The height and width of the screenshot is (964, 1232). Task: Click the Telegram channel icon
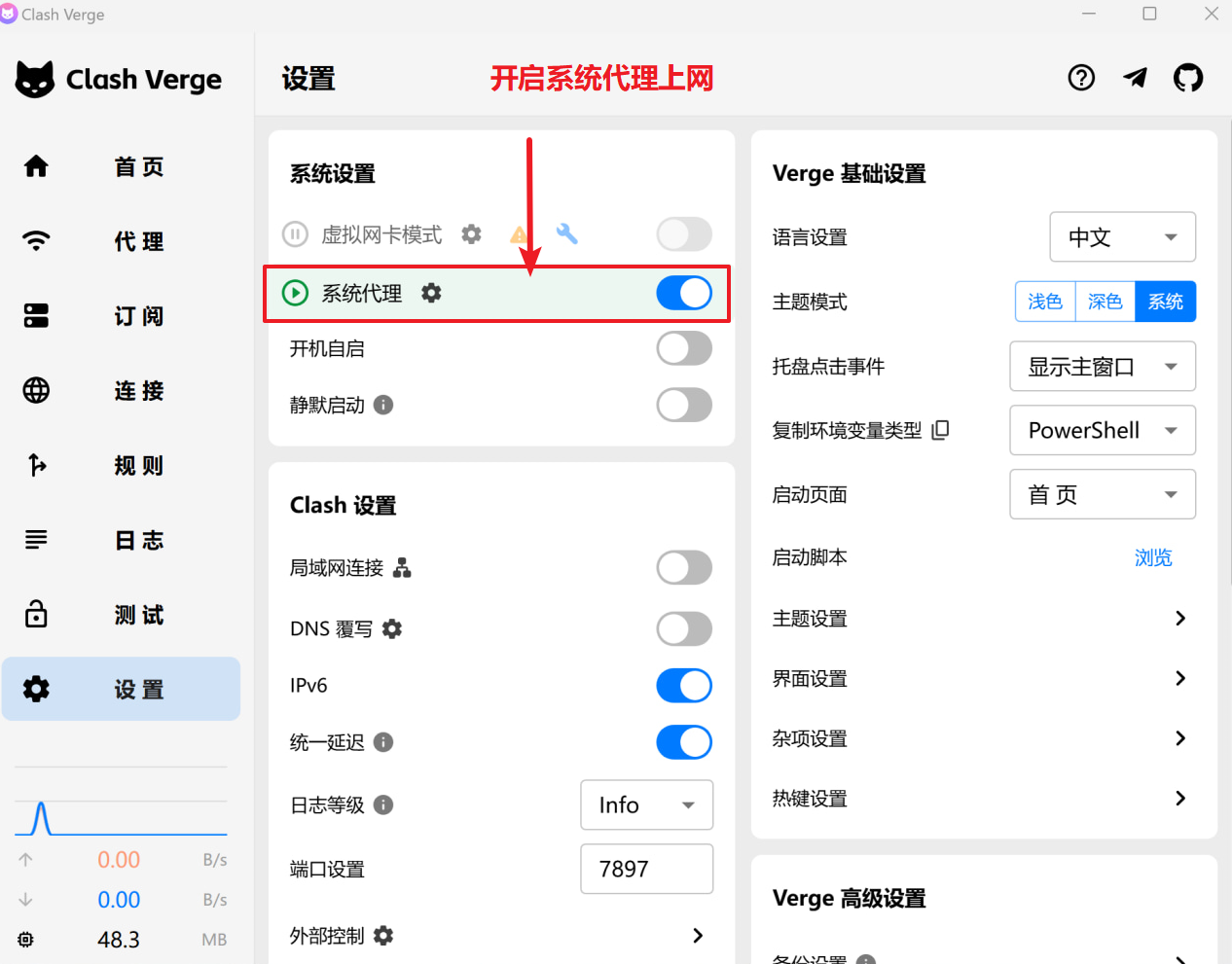[1135, 78]
